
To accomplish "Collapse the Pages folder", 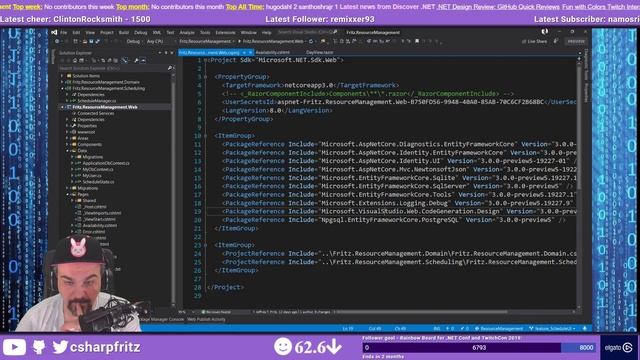I will pyautogui.click(x=67, y=194).
